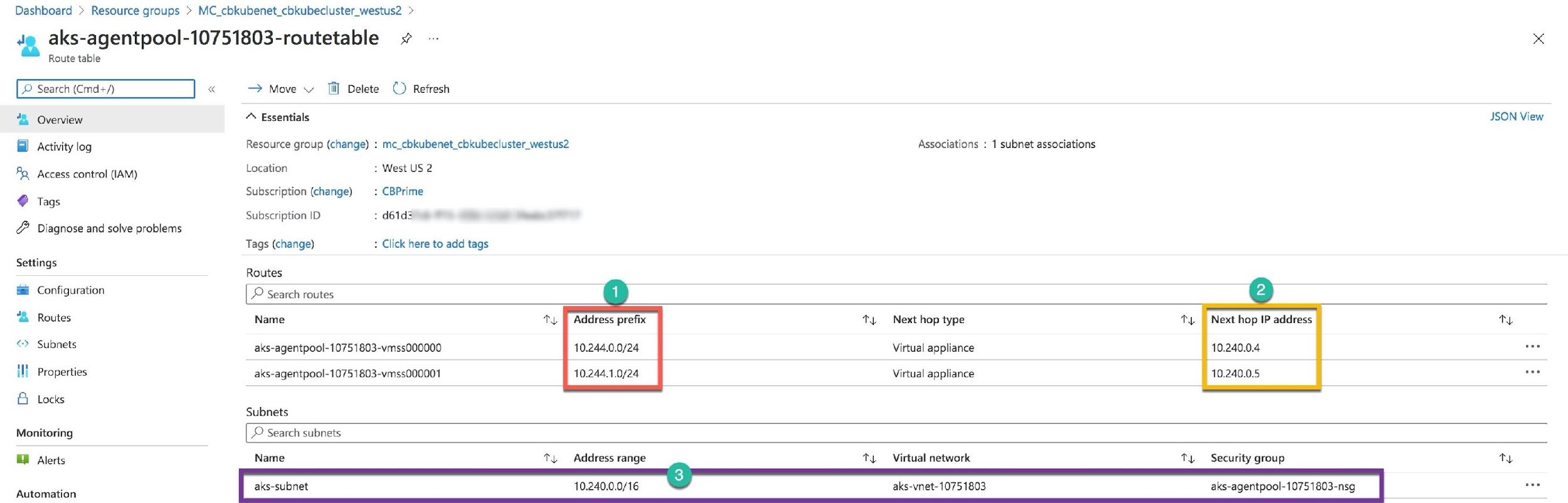Open options for vmss000001 route row
The height and width of the screenshot is (503, 1568).
[x=1532, y=372]
